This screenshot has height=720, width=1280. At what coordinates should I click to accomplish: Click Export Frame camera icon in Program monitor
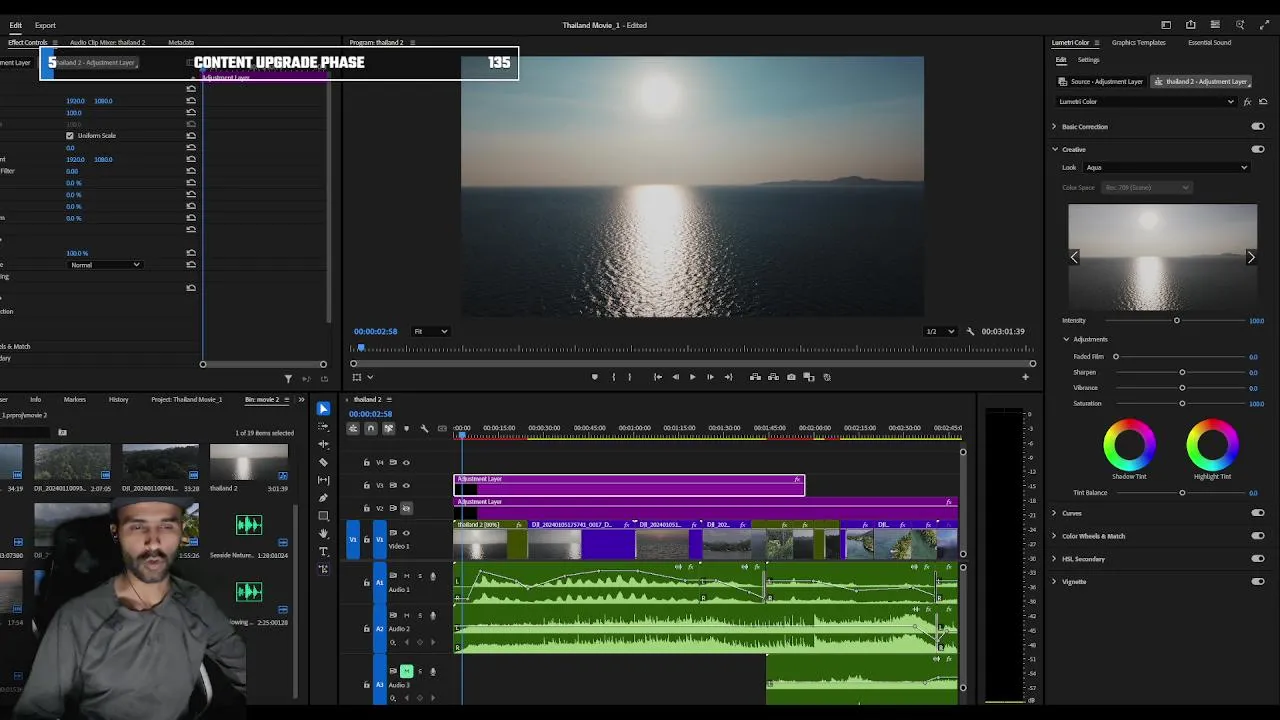click(x=791, y=377)
